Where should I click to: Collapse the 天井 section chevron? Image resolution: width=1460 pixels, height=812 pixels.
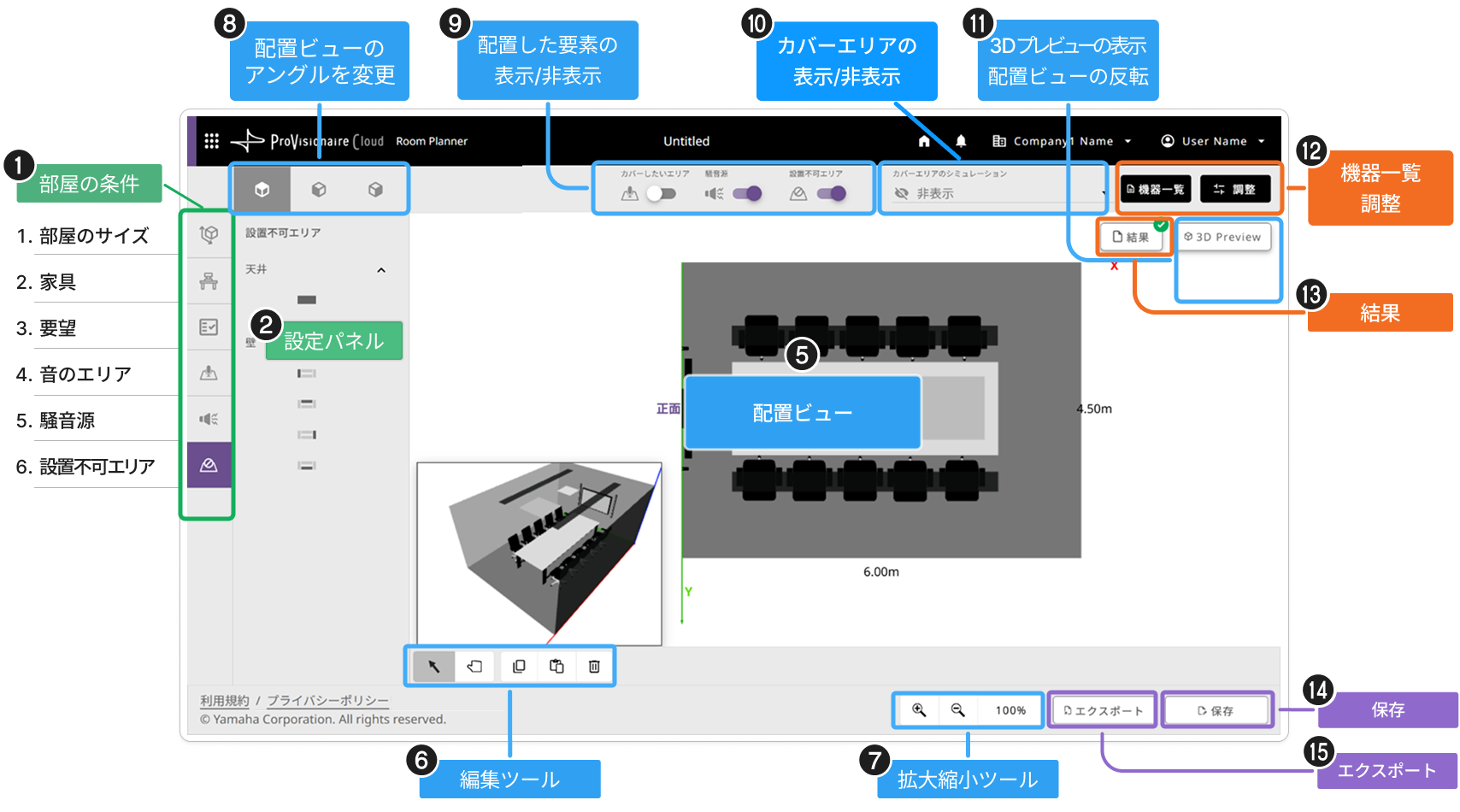pyautogui.click(x=381, y=270)
